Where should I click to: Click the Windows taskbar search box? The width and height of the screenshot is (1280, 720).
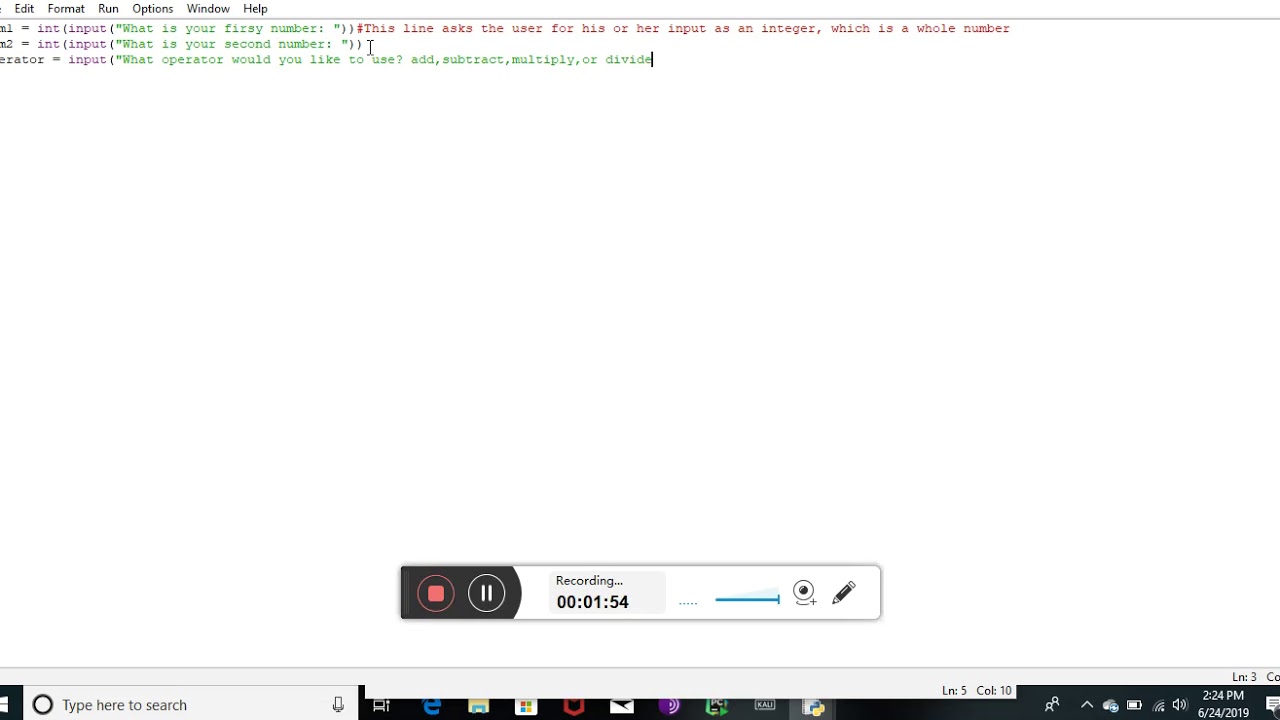[x=190, y=705]
